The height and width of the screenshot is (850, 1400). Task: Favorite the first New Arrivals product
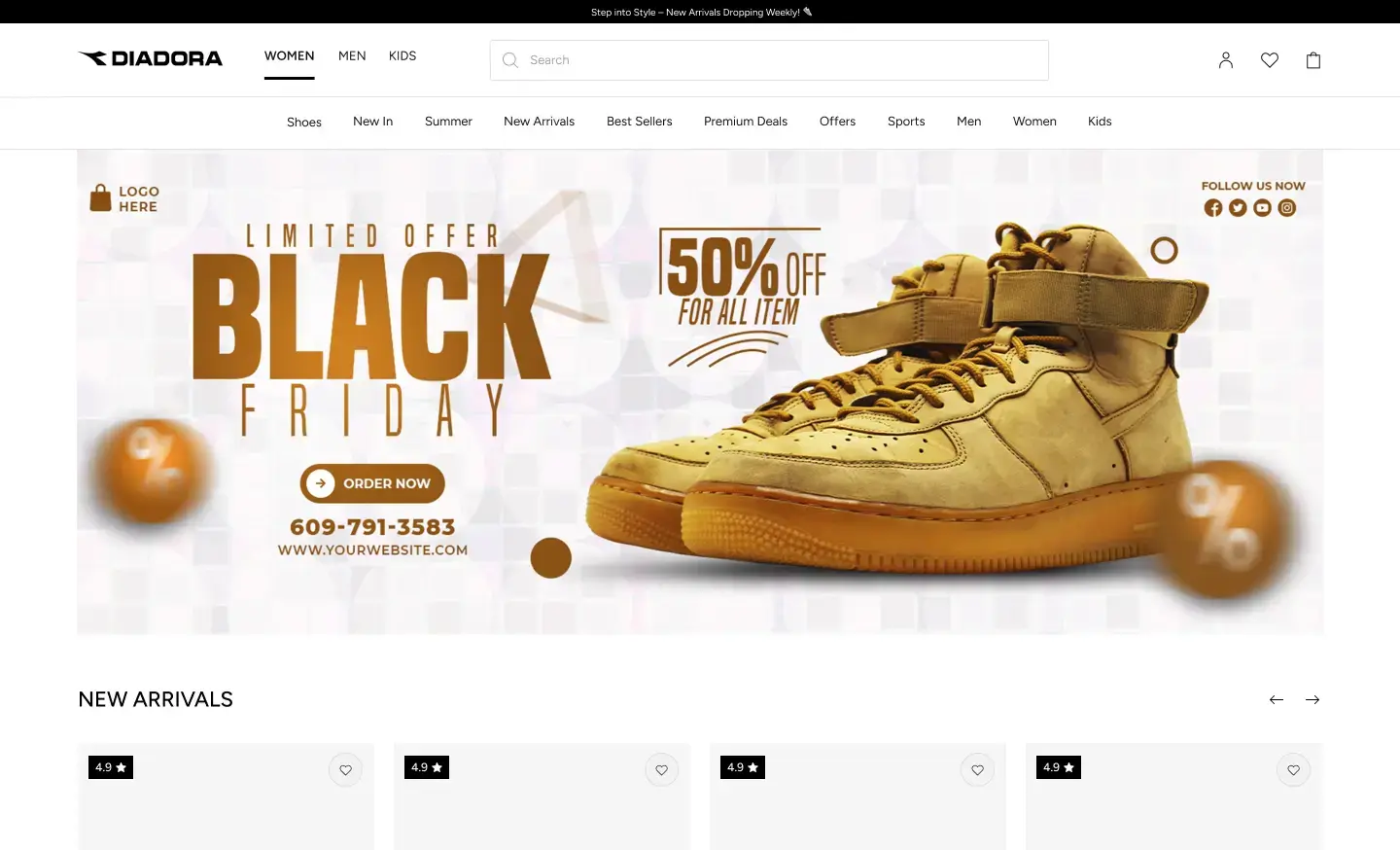point(345,770)
